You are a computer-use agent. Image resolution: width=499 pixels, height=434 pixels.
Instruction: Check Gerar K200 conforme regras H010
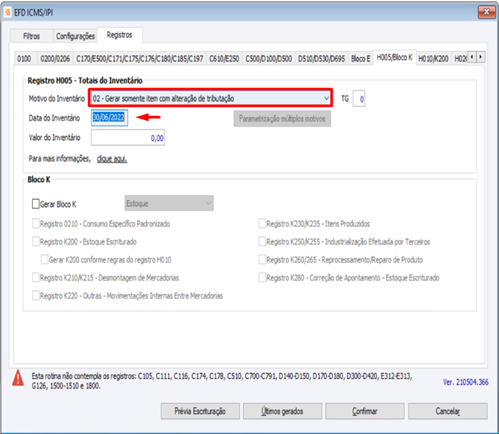point(44,259)
